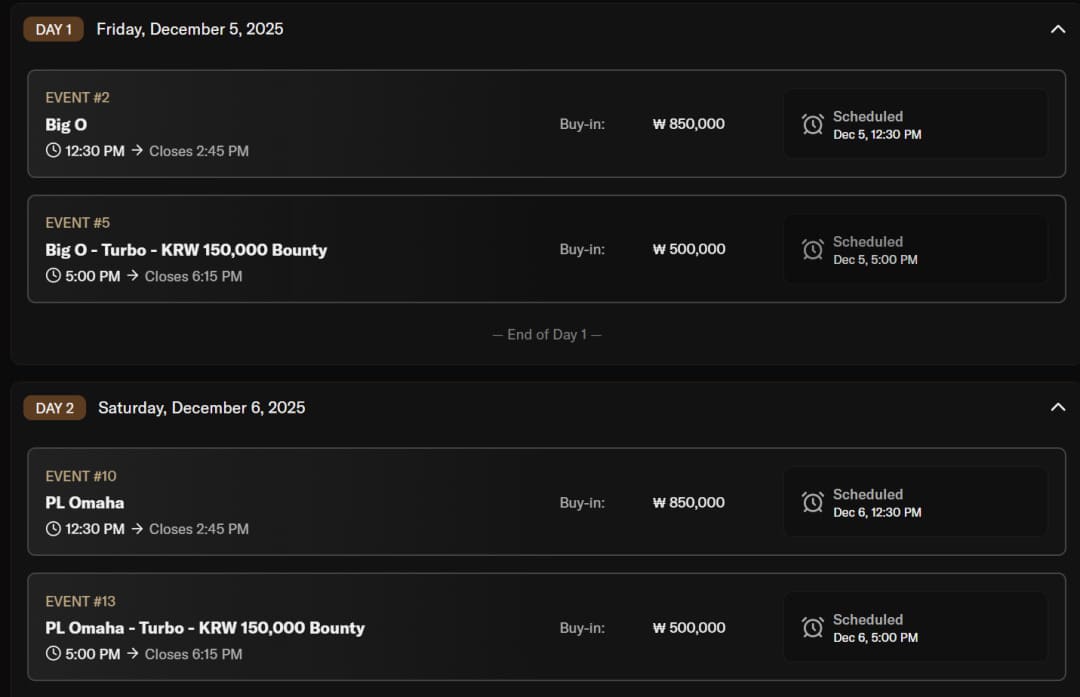This screenshot has width=1080, height=697.
Task: Collapse the Day 2 Saturday section chevron
Action: [1058, 407]
